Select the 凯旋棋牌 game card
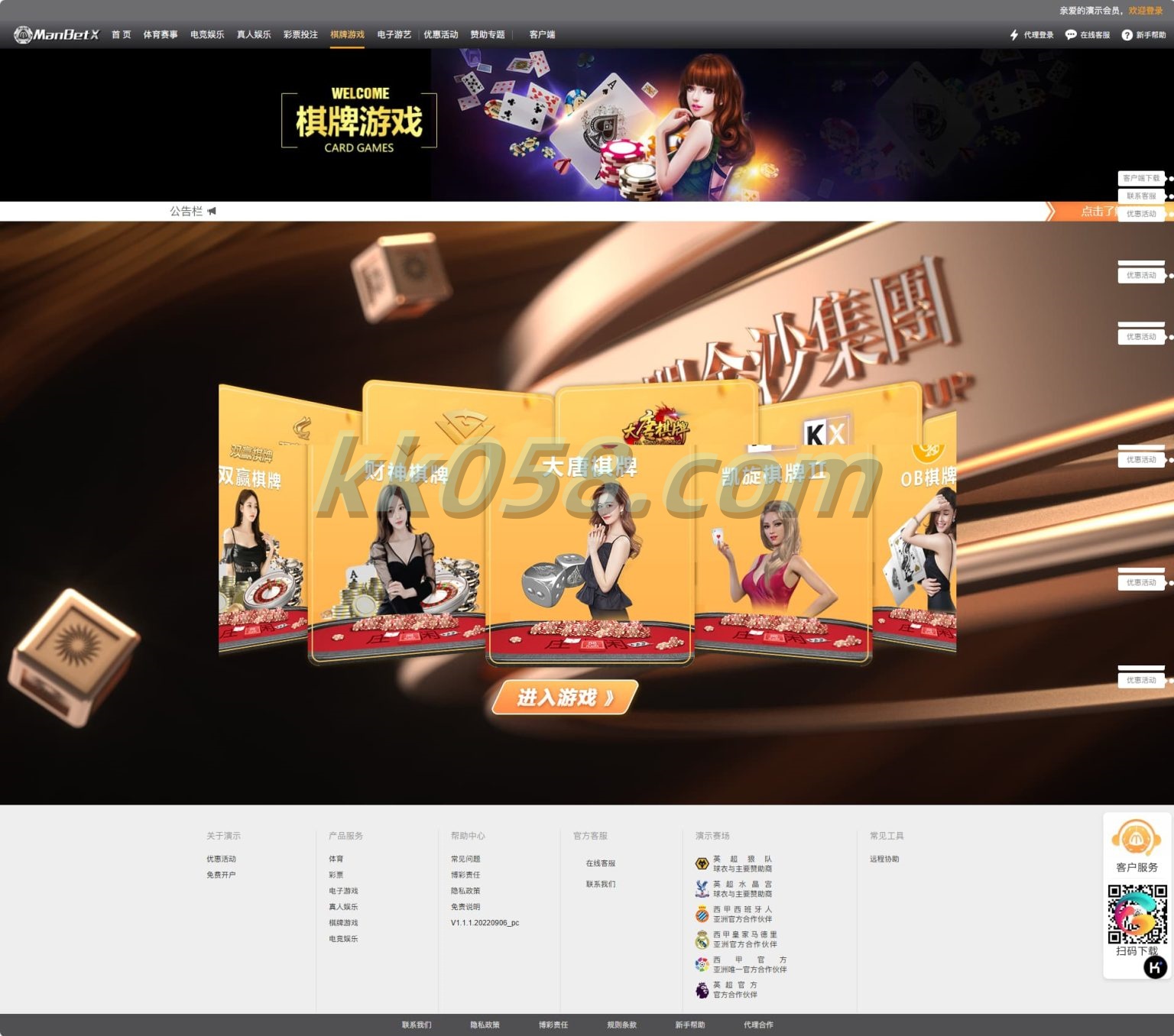Viewport: 1174px width, 1036px height. coord(783,550)
